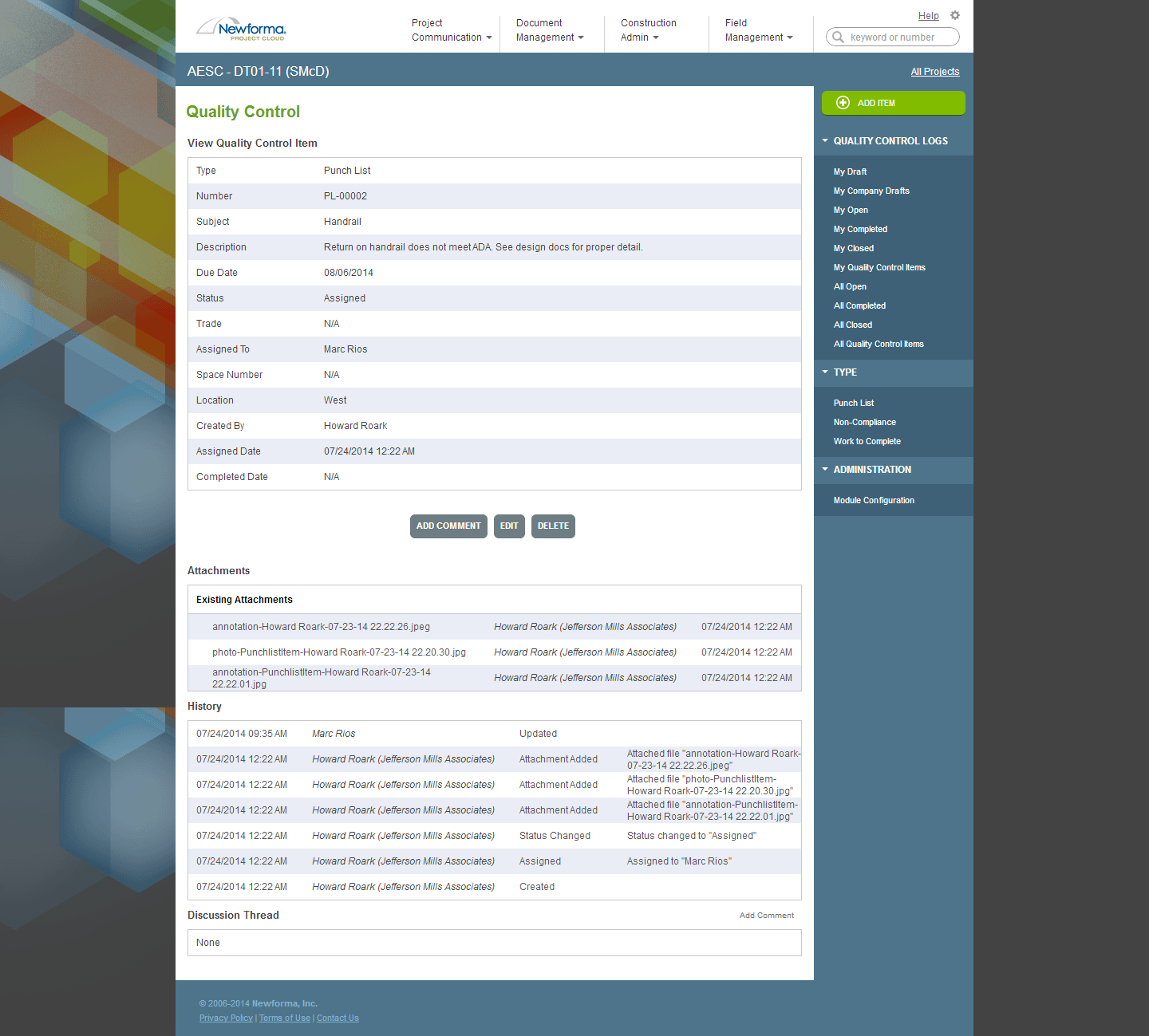Open All Quality Control Items
The image size is (1149, 1036).
click(x=879, y=344)
